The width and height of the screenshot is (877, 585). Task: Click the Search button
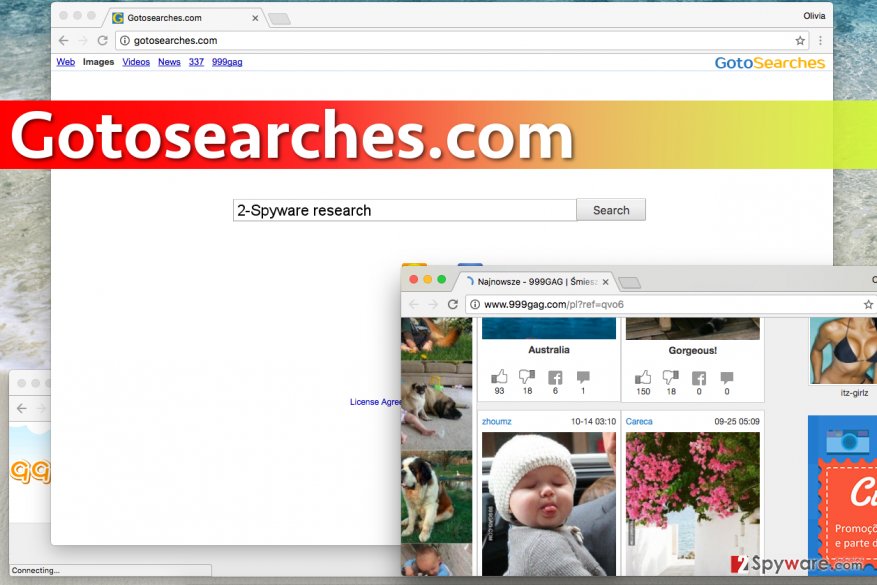pos(611,210)
